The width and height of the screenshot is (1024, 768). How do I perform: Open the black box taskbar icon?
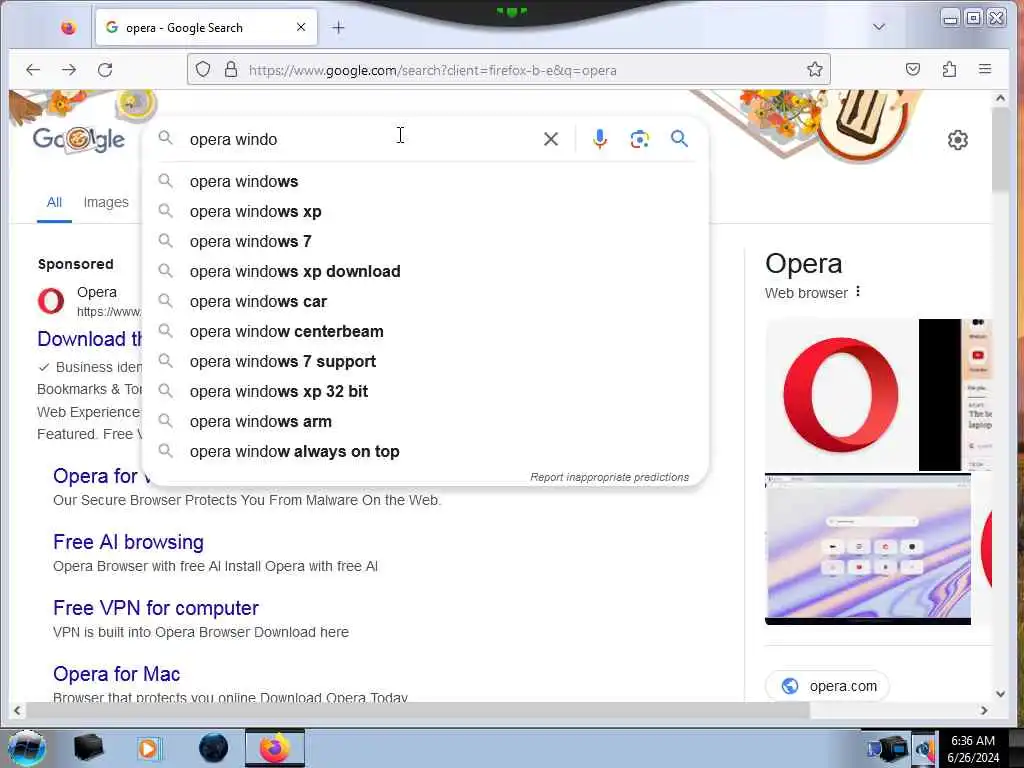(88, 748)
